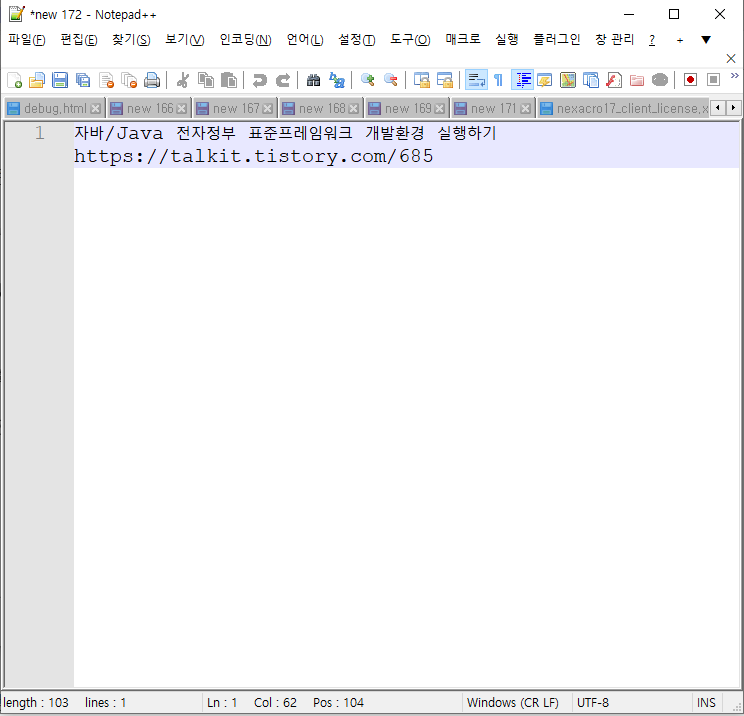Zoom out with the magnifier minus icon

(x=391, y=80)
